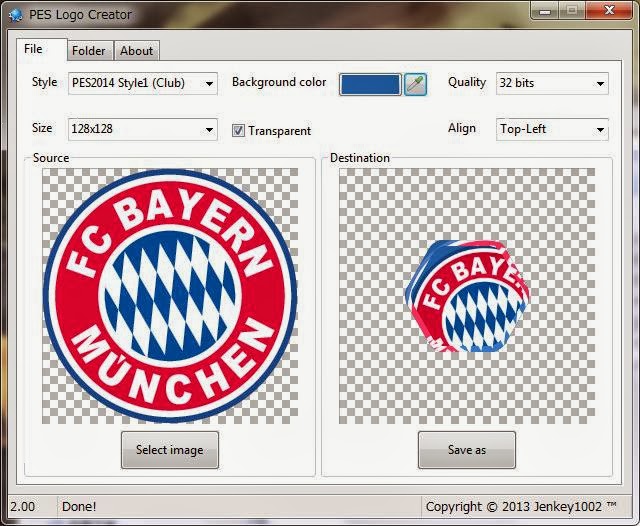Image resolution: width=640 pixels, height=526 pixels.
Task: Click the FC Bayern source image preview
Action: click(x=170, y=296)
